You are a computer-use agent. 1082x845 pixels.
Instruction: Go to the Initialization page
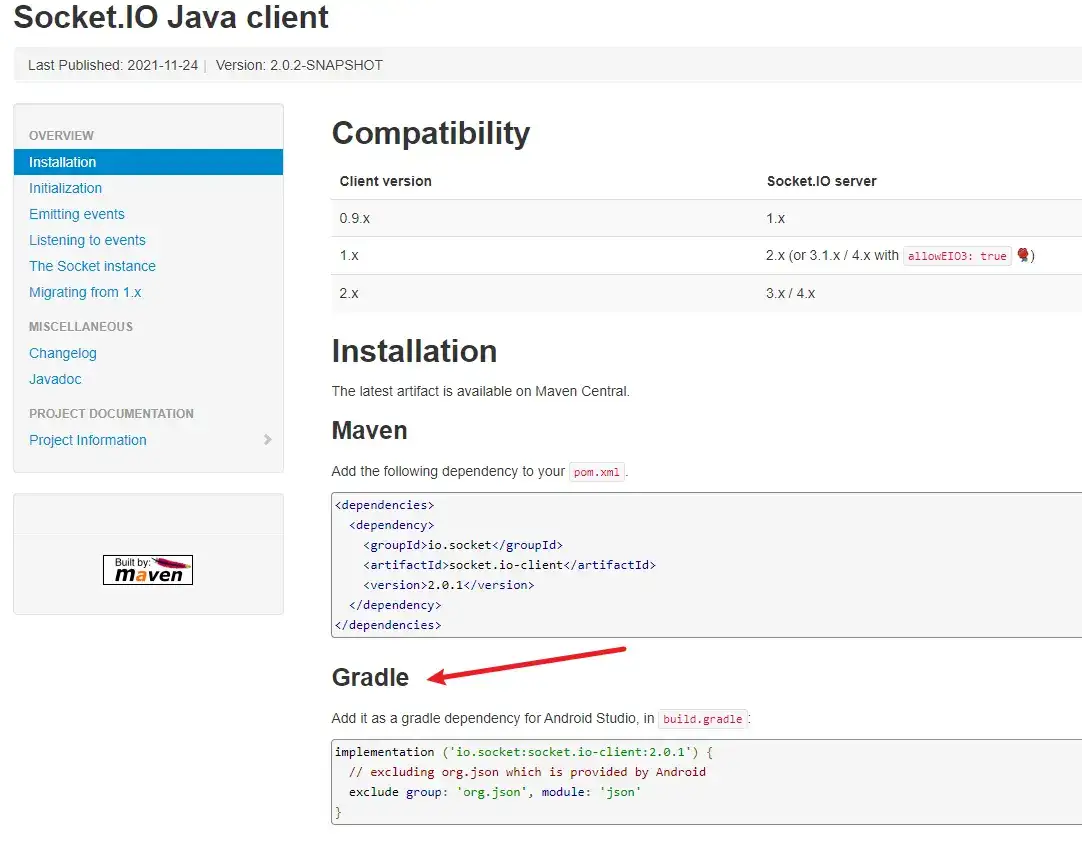66,188
